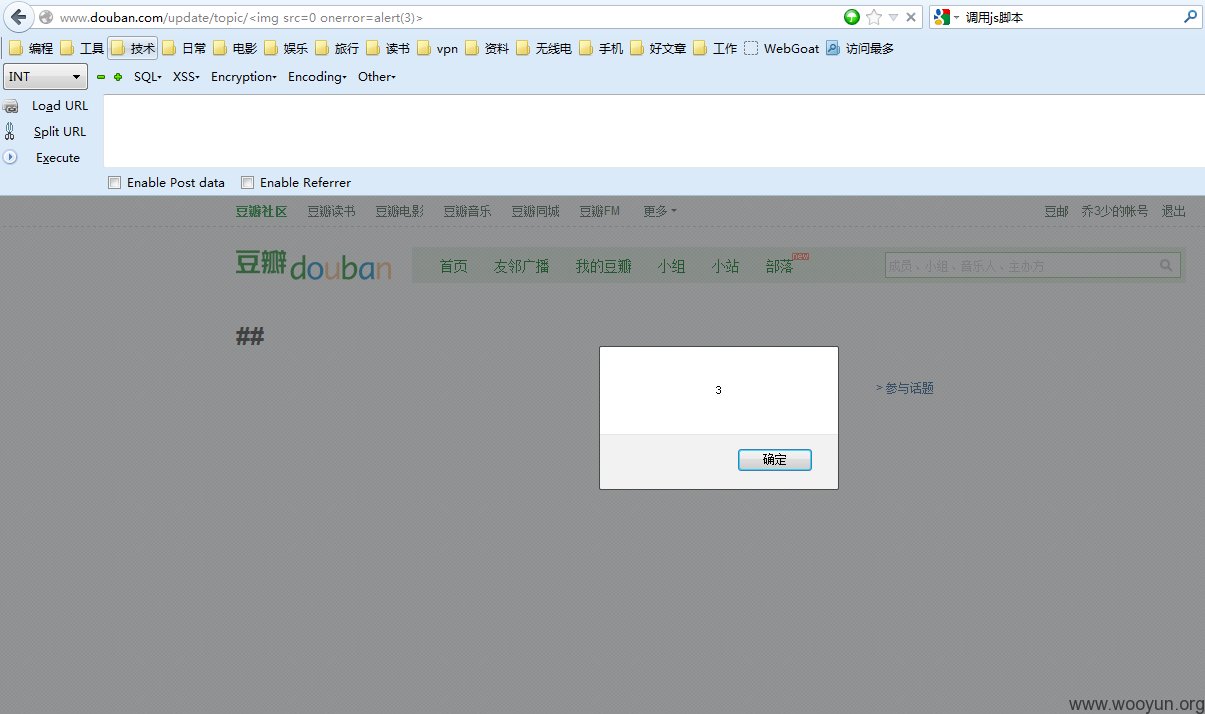The height and width of the screenshot is (714, 1205).
Task: Open the 电影 bookmark folder
Action: pos(235,48)
